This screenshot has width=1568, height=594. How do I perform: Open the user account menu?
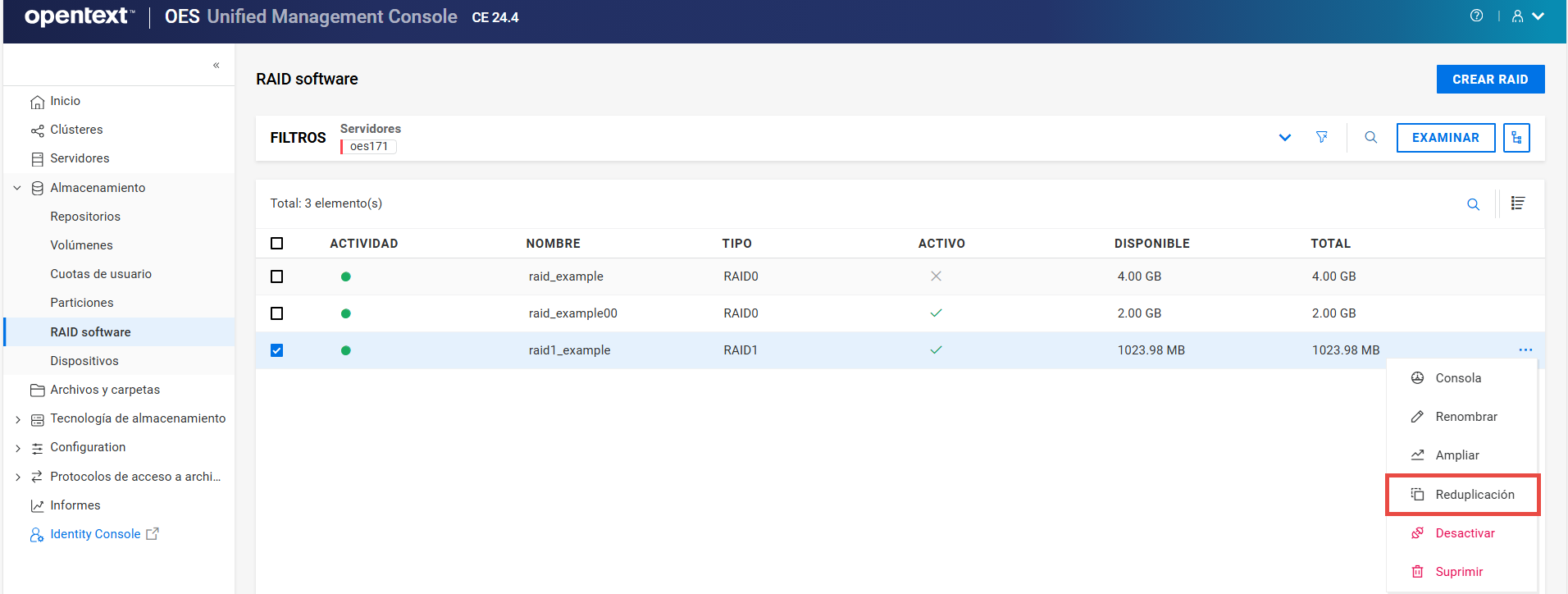[x=1527, y=16]
